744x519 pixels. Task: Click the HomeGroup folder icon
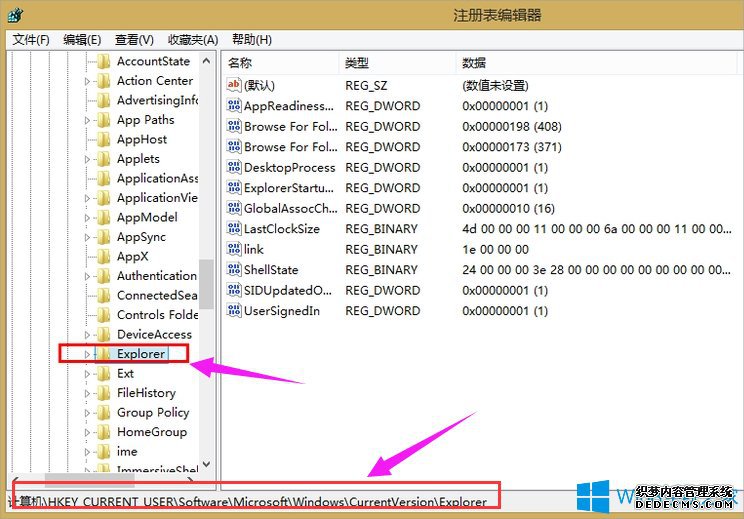103,432
